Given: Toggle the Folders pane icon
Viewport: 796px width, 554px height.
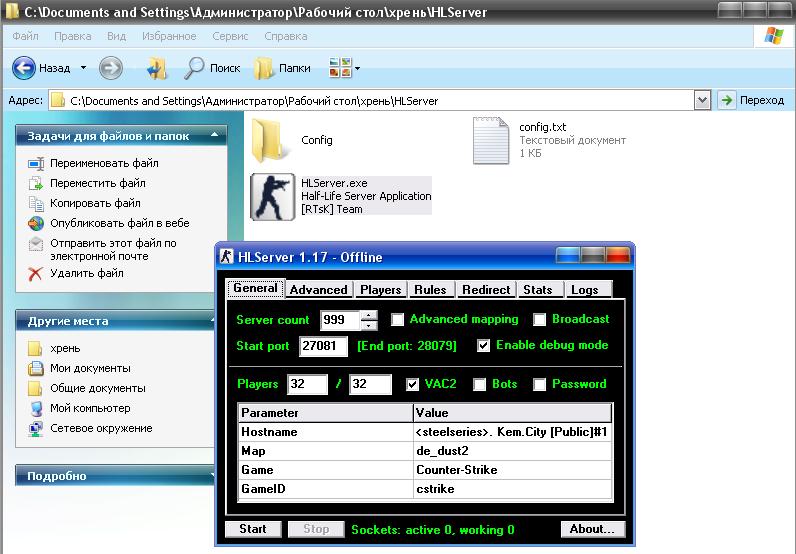Looking at the screenshot, I should click(x=263, y=68).
